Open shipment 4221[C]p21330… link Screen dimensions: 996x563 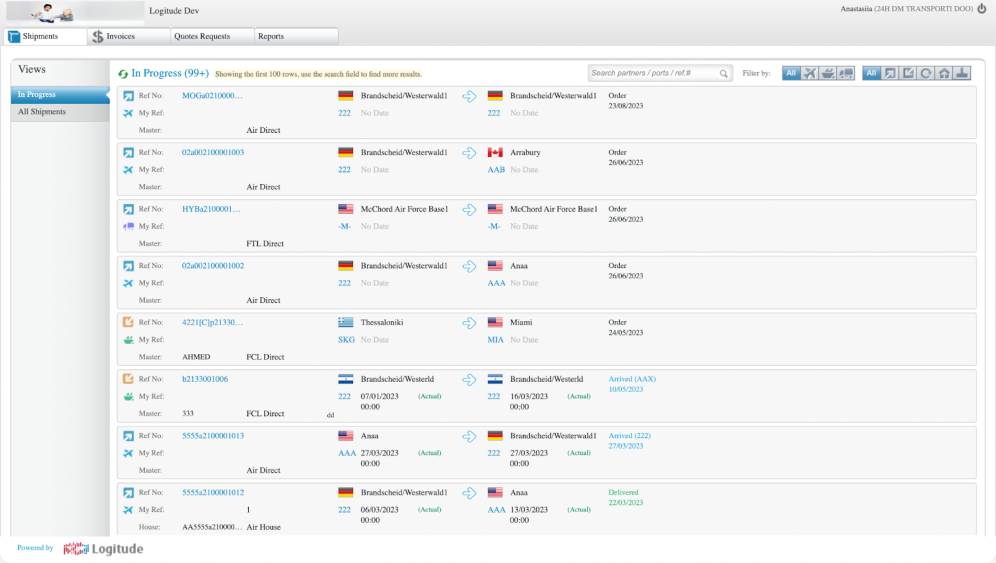pos(212,322)
